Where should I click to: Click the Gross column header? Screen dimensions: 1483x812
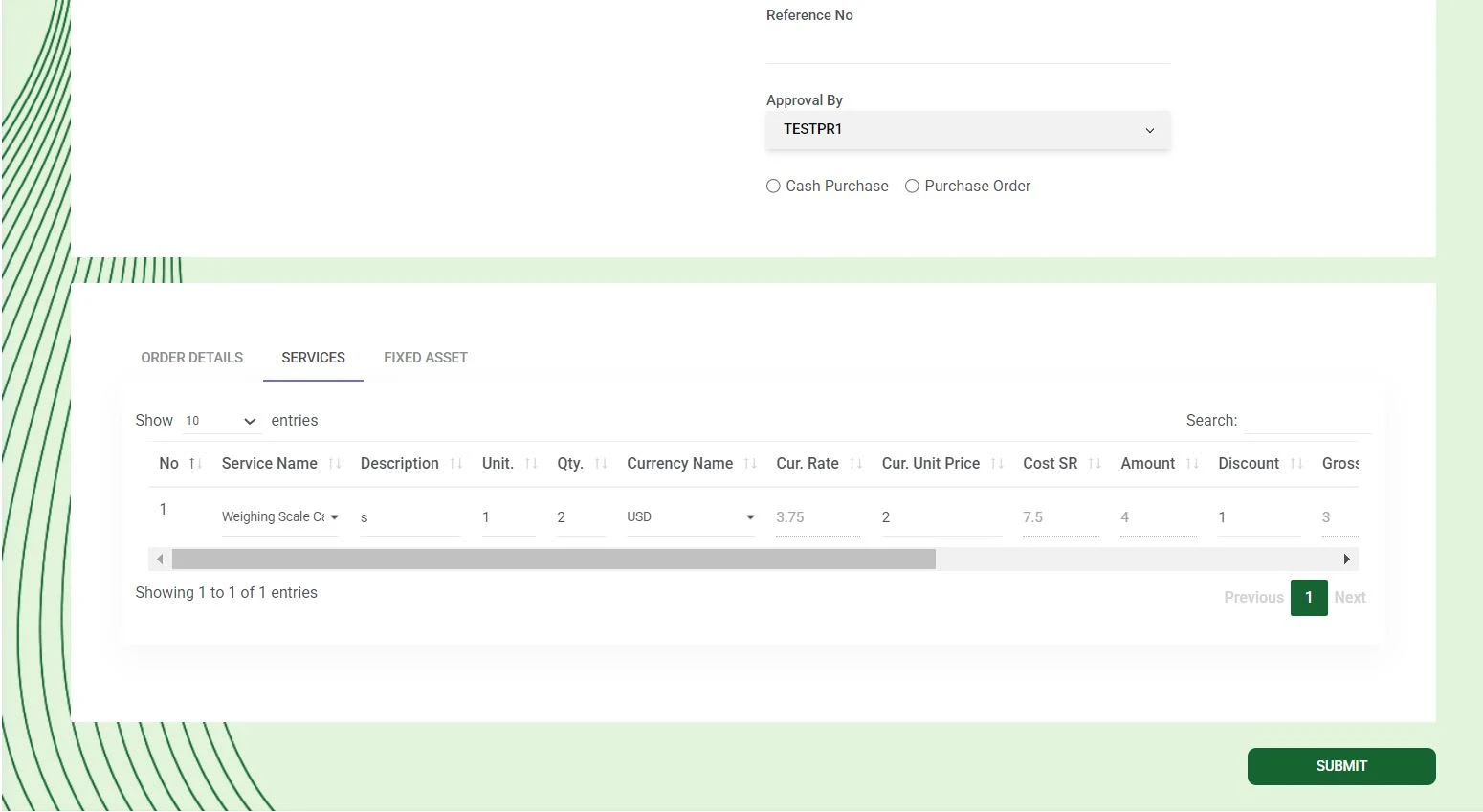tap(1340, 464)
